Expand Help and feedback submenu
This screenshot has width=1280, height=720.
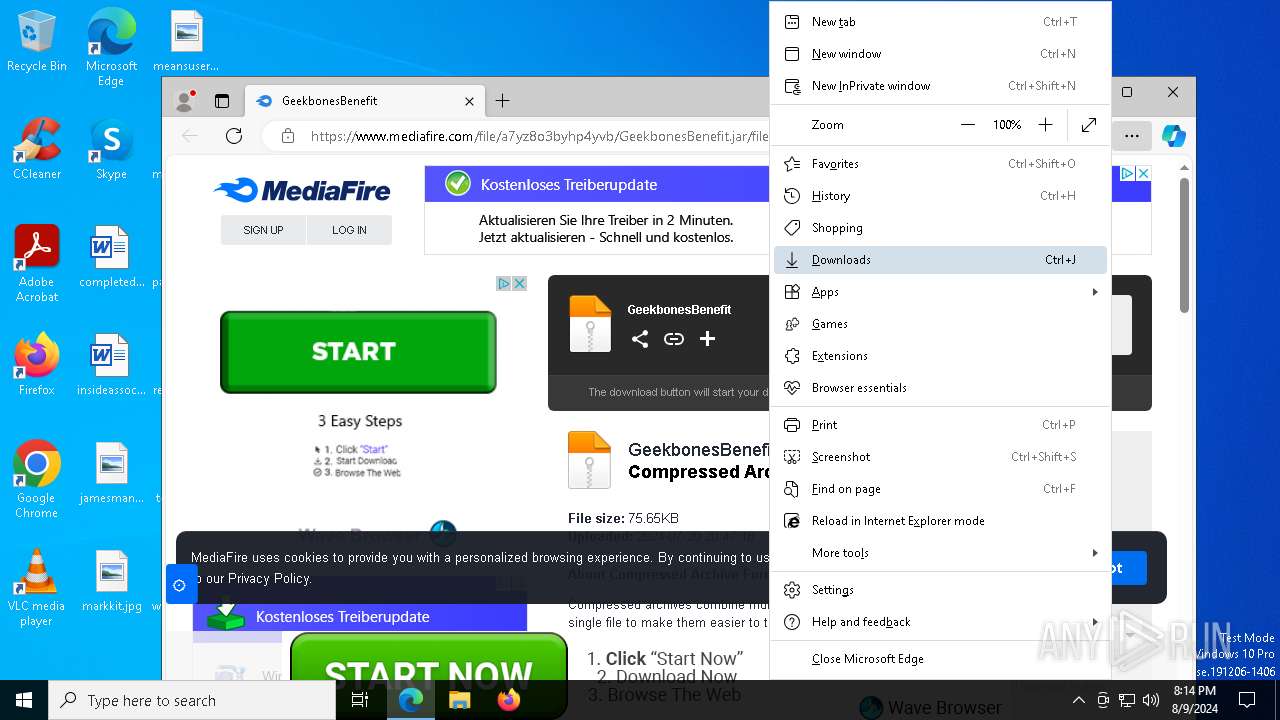click(x=940, y=622)
